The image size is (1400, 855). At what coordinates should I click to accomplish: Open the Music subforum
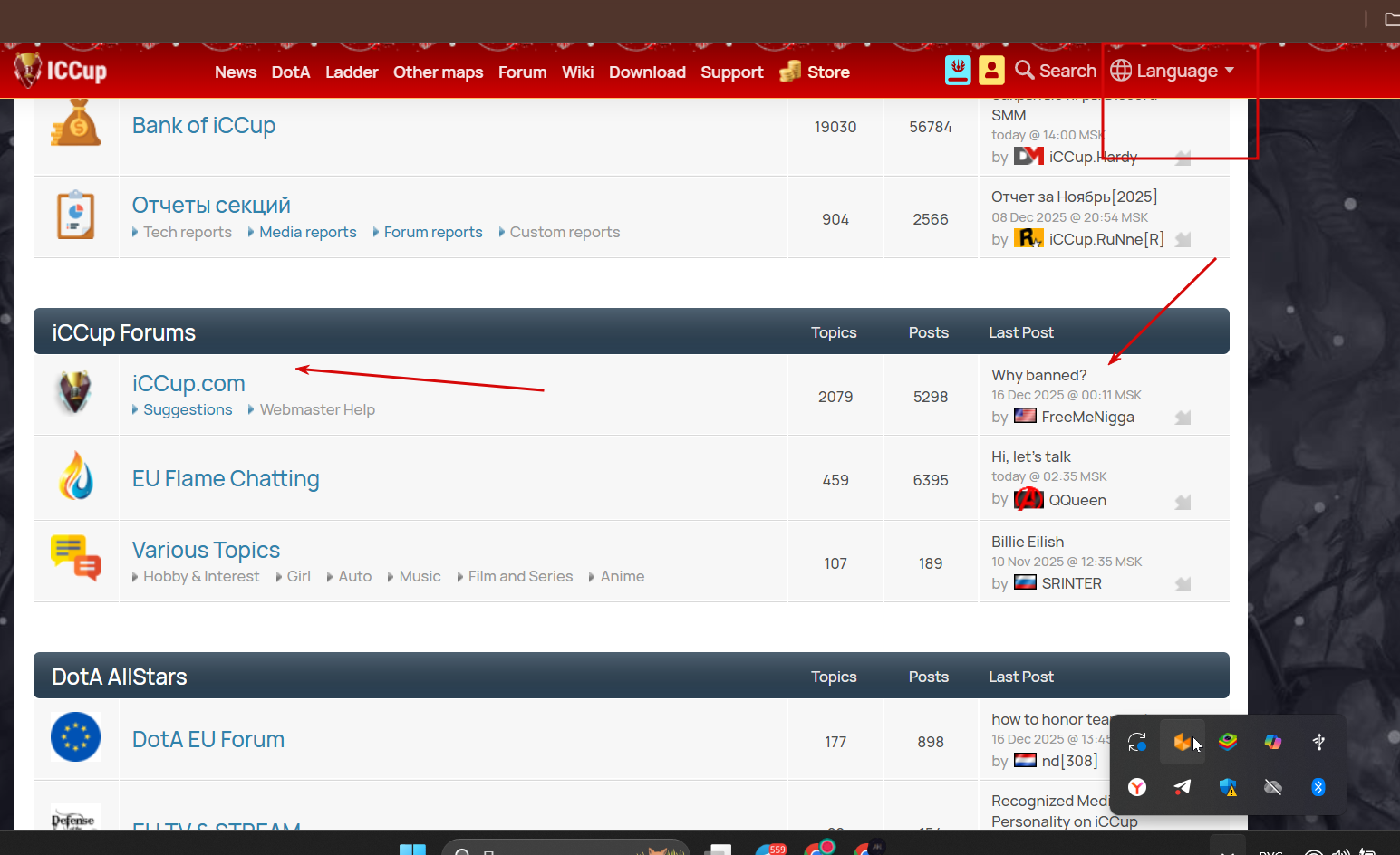pyautogui.click(x=420, y=576)
